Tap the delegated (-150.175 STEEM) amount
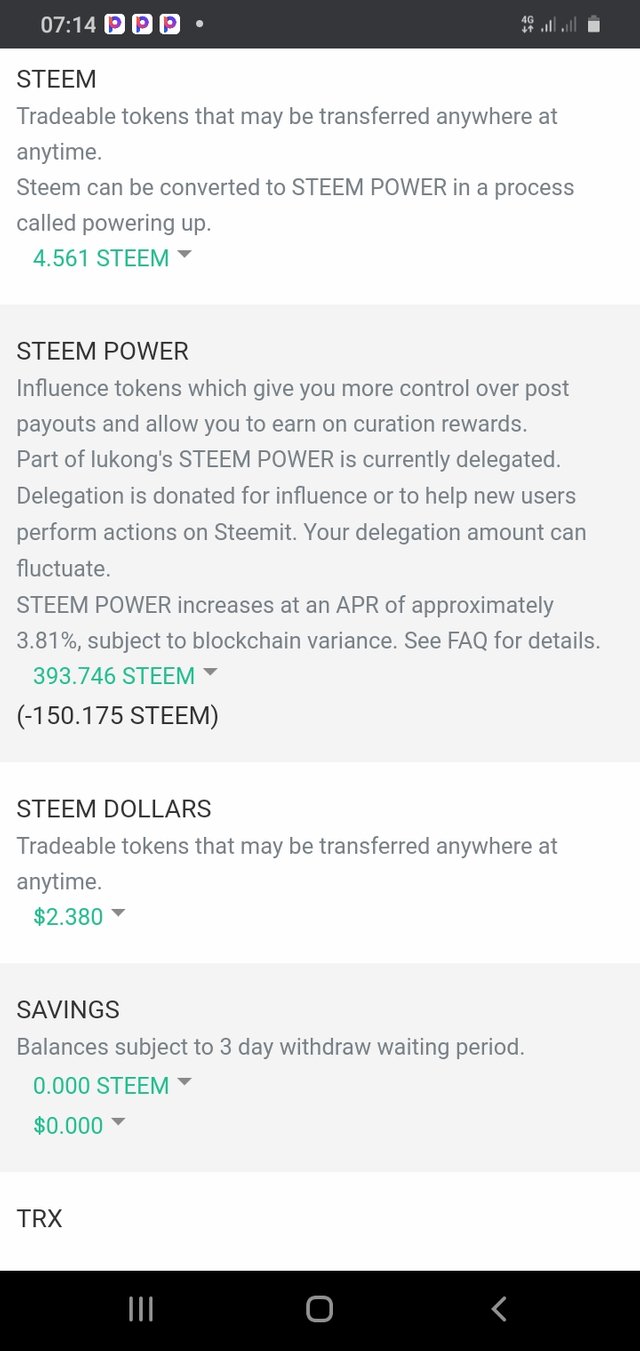 [x=118, y=715]
